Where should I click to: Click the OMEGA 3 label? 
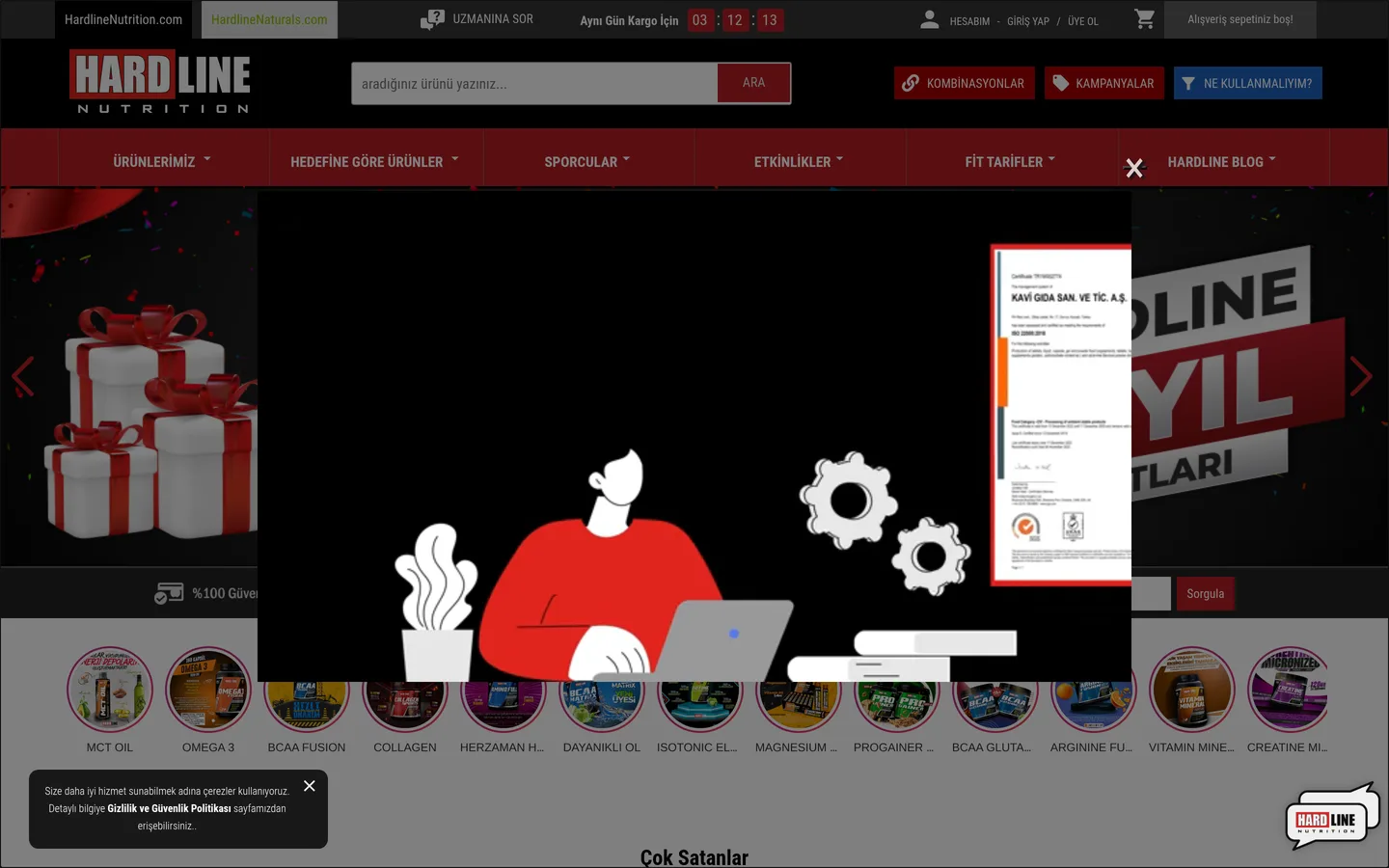coord(208,747)
